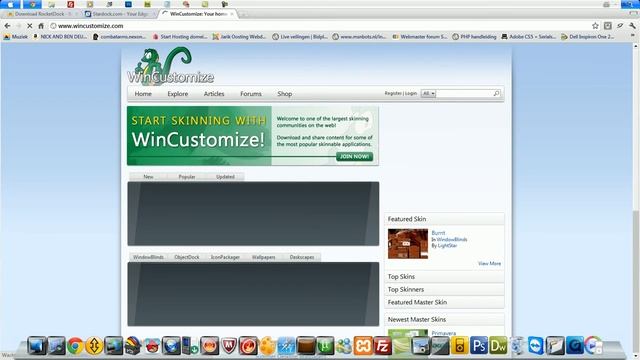Select the IconPackager tab

(225, 257)
